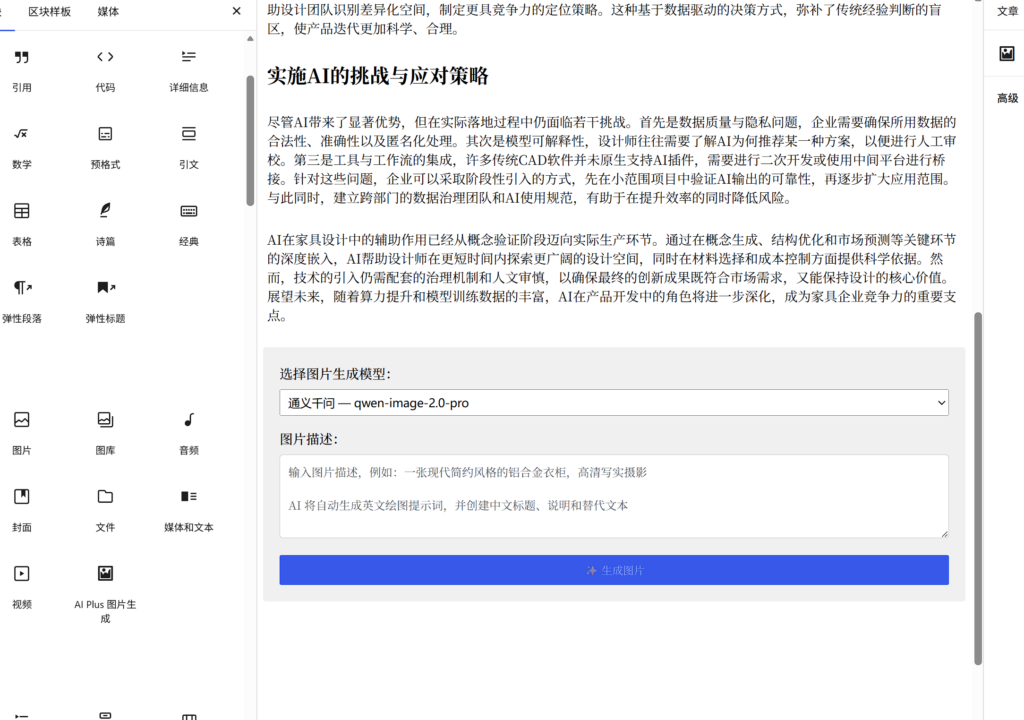Insert the 代码 code block

coord(105,68)
